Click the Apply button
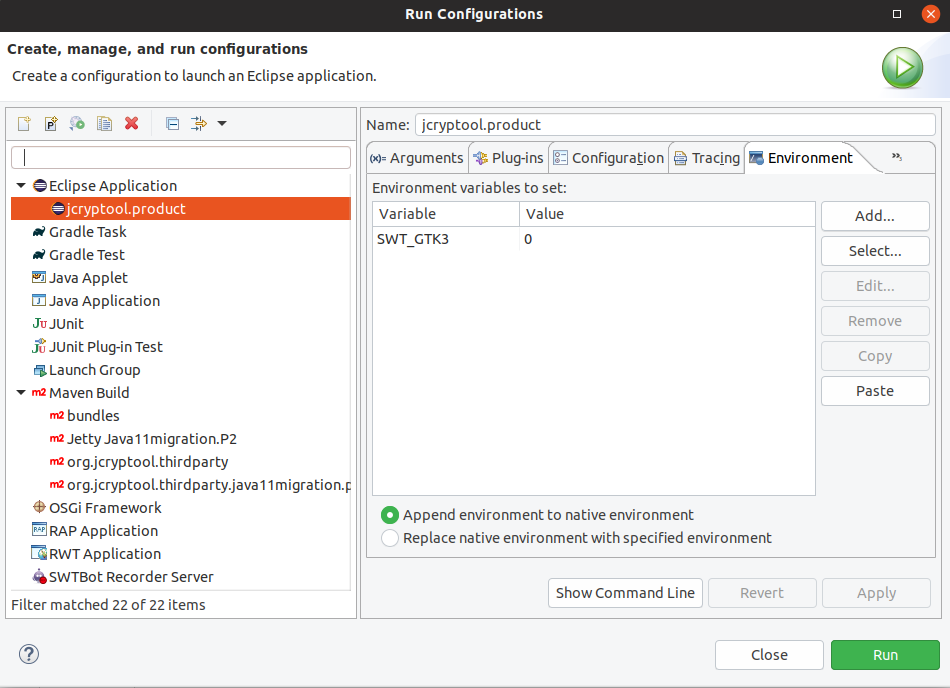950x688 pixels. (876, 593)
